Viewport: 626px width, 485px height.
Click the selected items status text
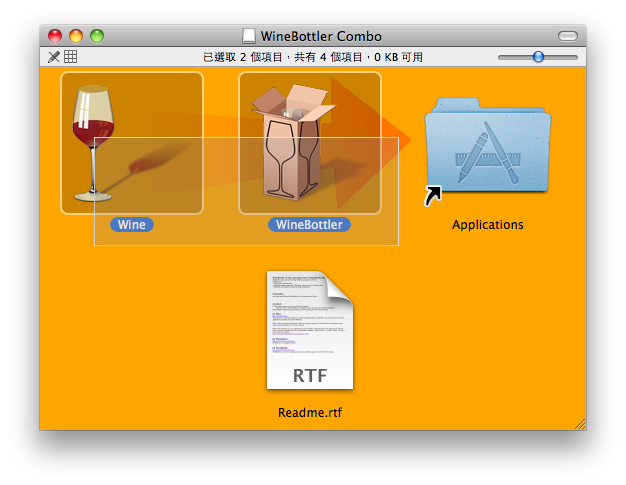coord(312,57)
